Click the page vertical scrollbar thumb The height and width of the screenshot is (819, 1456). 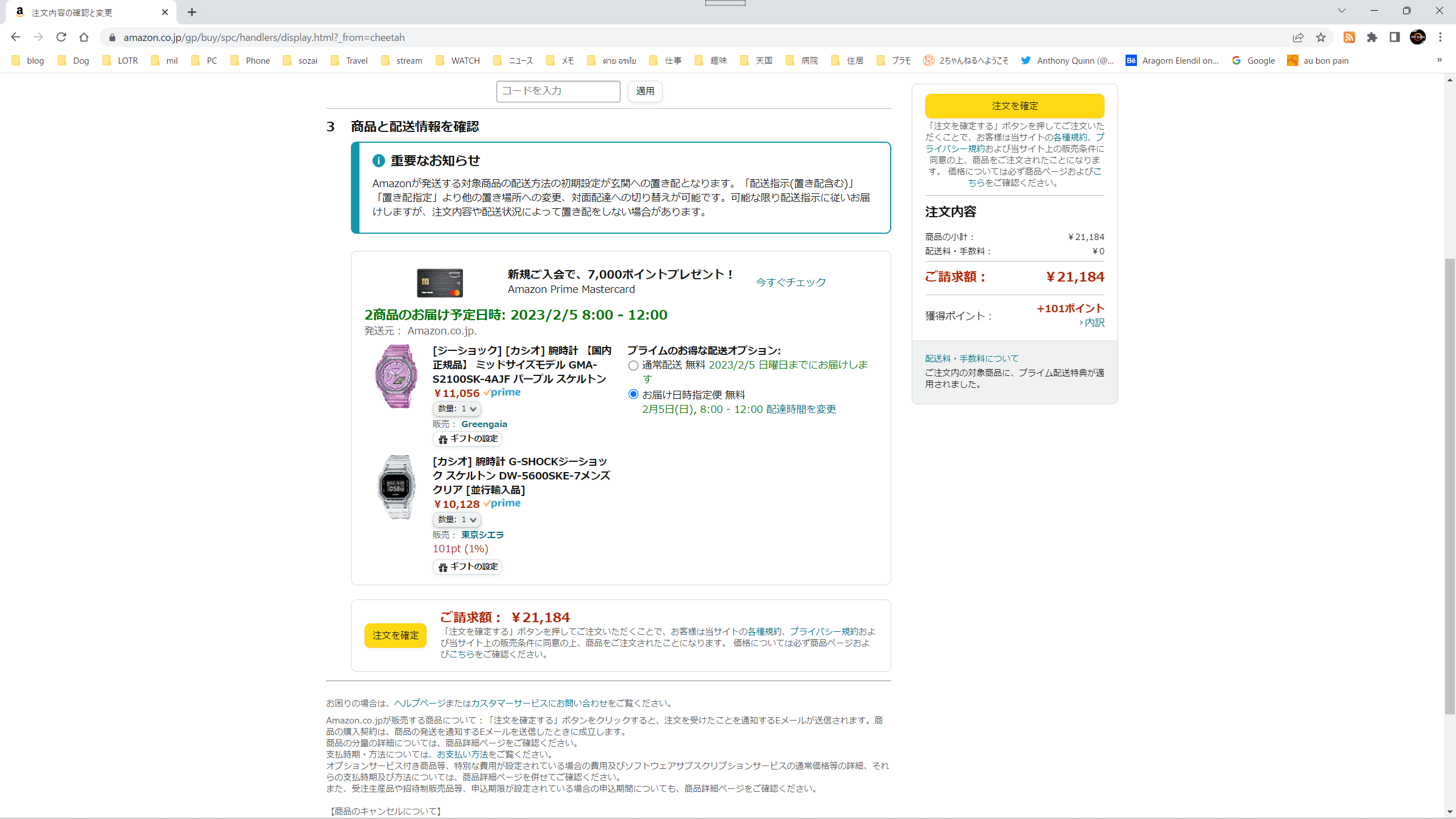click(1450, 486)
